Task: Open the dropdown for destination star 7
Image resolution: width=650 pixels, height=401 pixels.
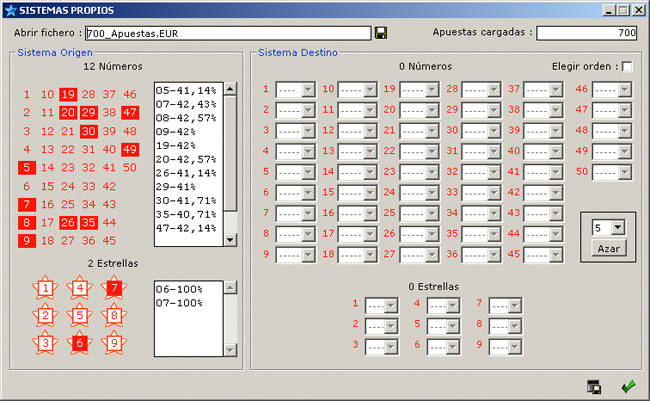Action: coord(514,306)
